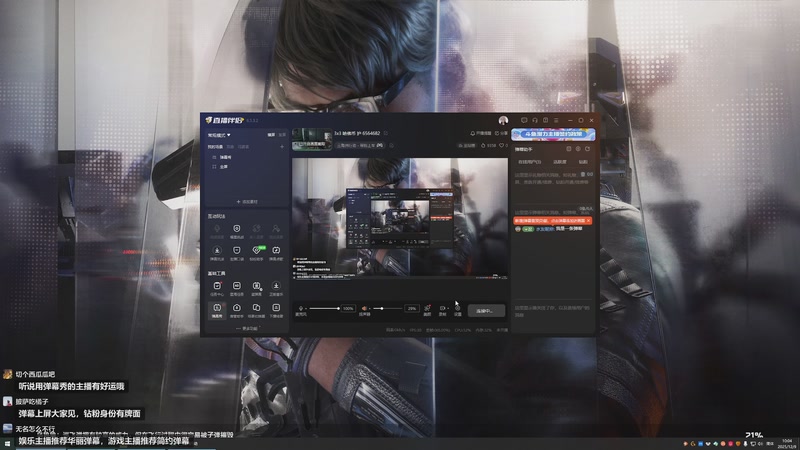The image size is (800, 450).
Task: Click the edit icon next to room title
Action: pos(386,133)
